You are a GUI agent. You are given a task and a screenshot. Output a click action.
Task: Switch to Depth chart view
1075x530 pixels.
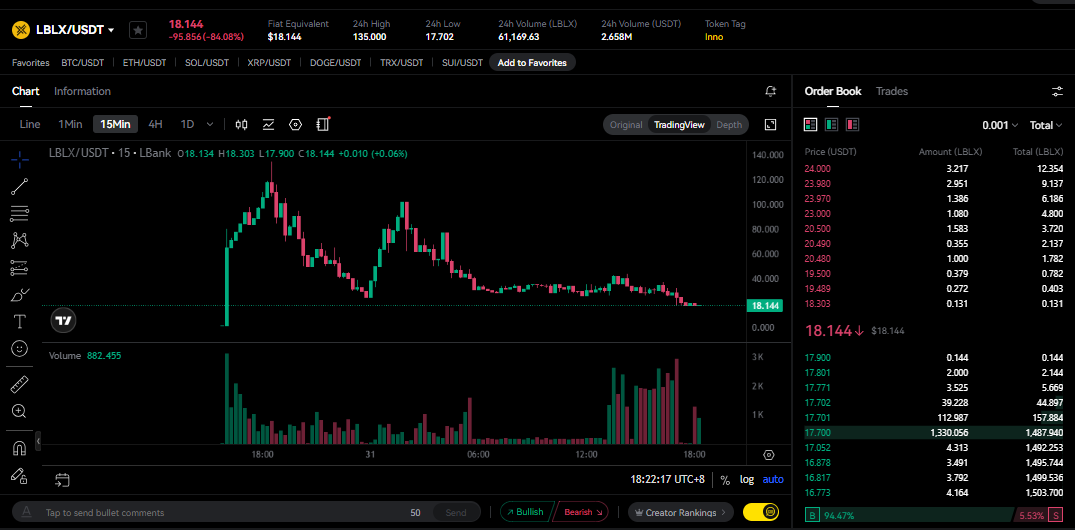pos(729,125)
